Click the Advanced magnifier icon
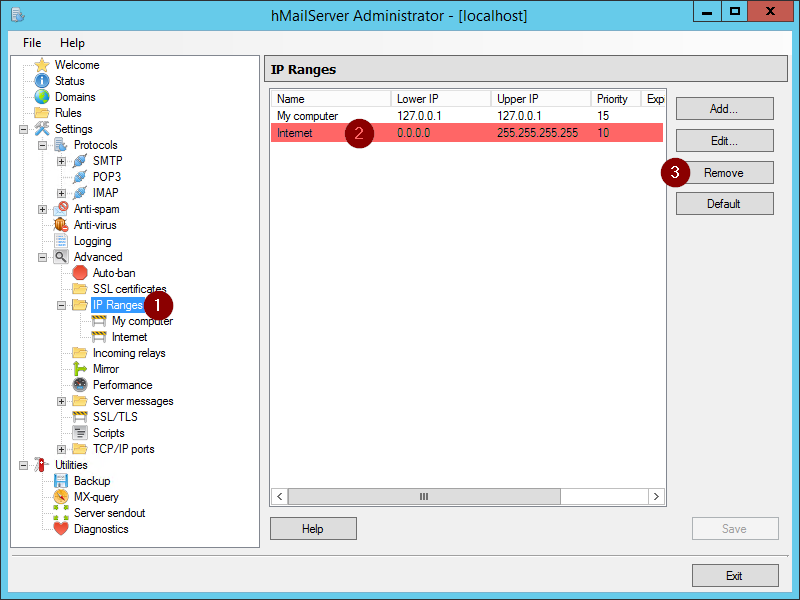Viewport: 800px width, 600px height. click(x=61, y=257)
